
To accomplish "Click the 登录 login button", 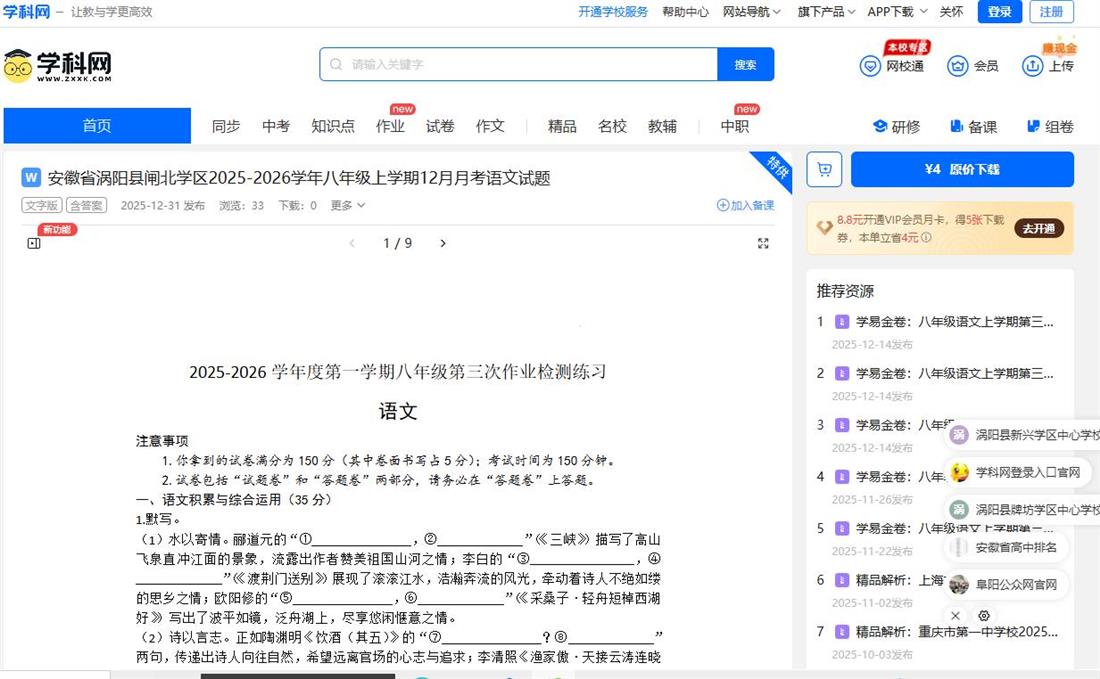I will 999,12.
